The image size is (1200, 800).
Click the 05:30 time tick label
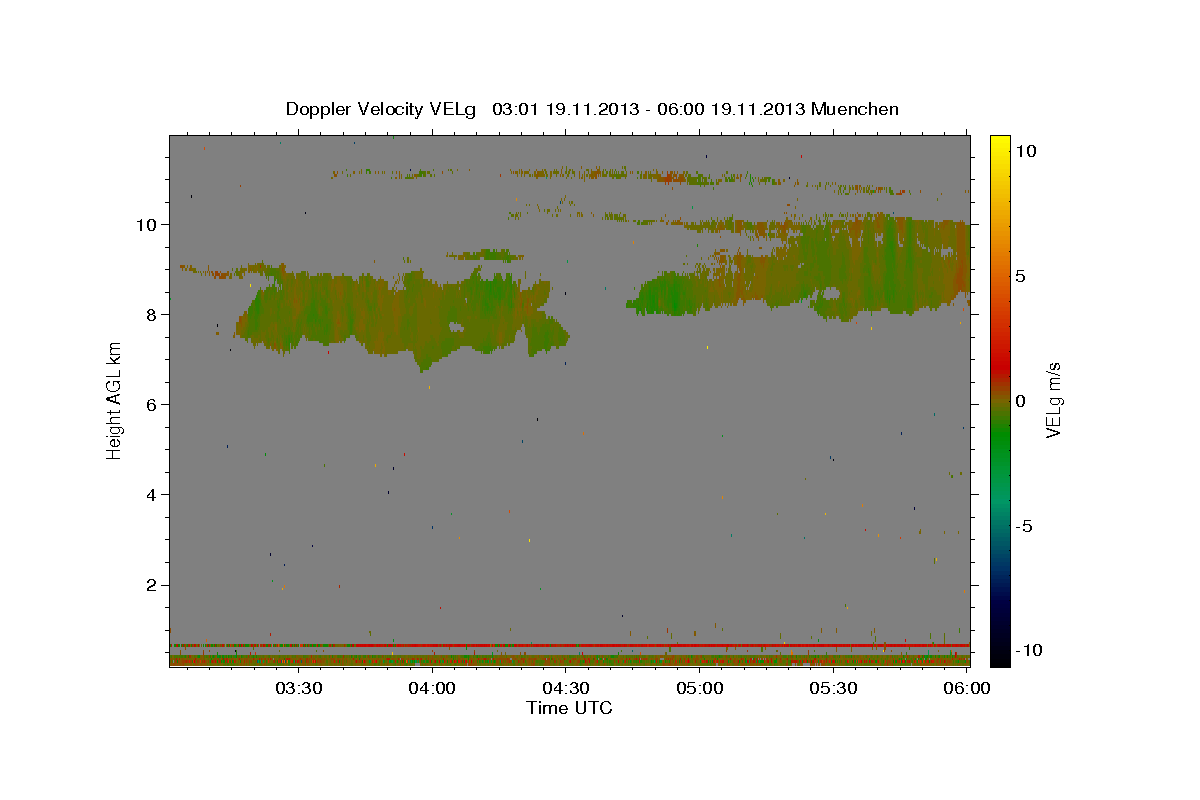[x=834, y=688]
